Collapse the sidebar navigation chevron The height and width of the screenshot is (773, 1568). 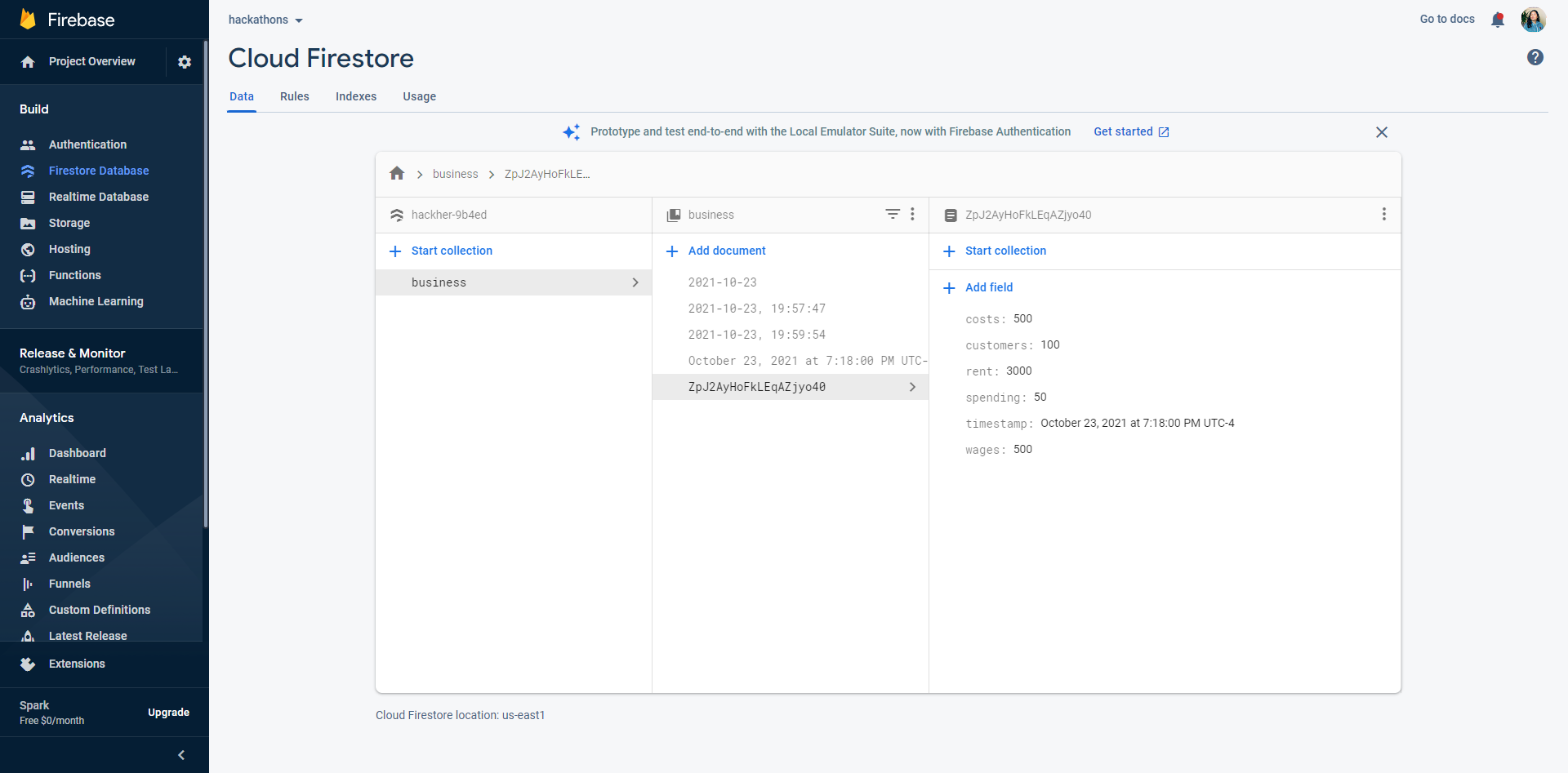[x=181, y=755]
